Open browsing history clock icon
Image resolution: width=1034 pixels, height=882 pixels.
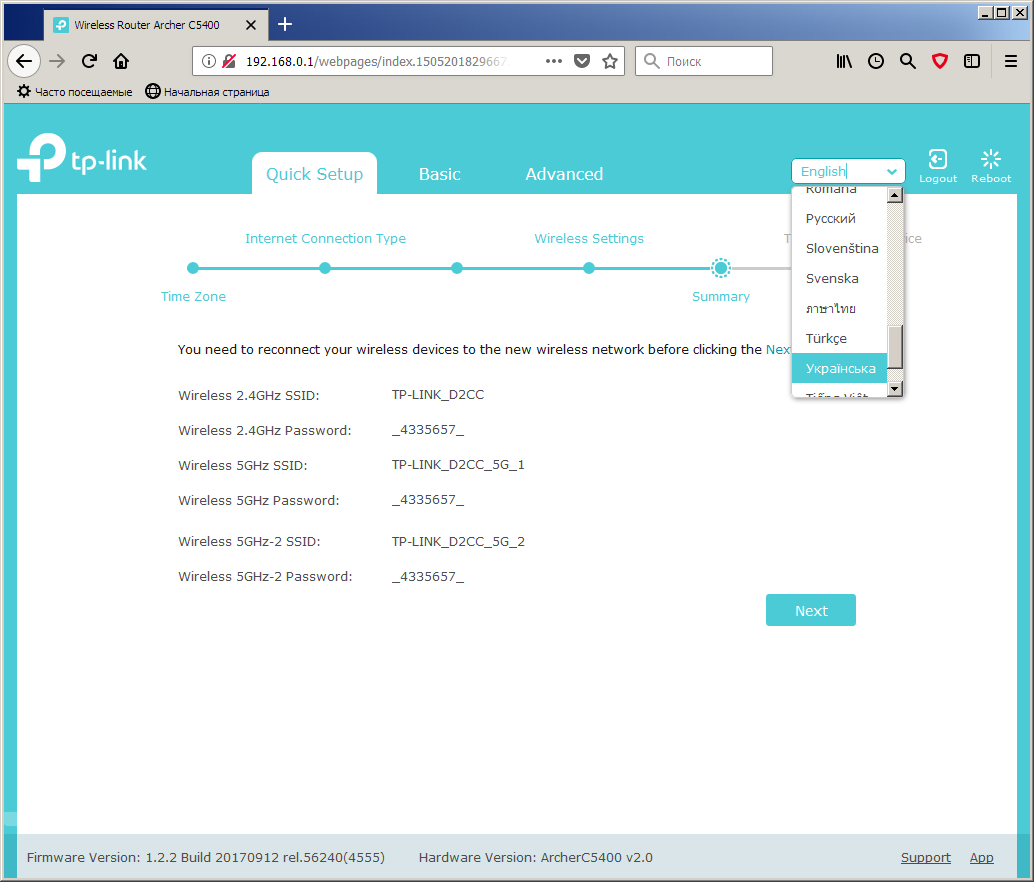876,61
